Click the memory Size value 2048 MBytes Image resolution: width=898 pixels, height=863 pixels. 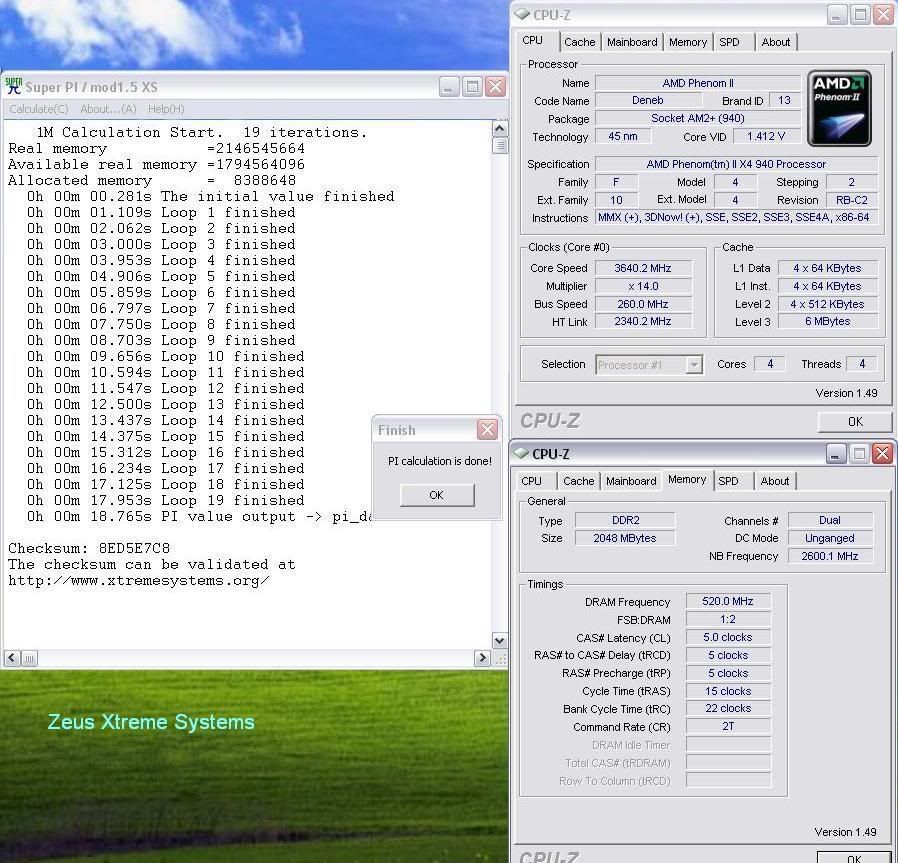[x=625, y=538]
